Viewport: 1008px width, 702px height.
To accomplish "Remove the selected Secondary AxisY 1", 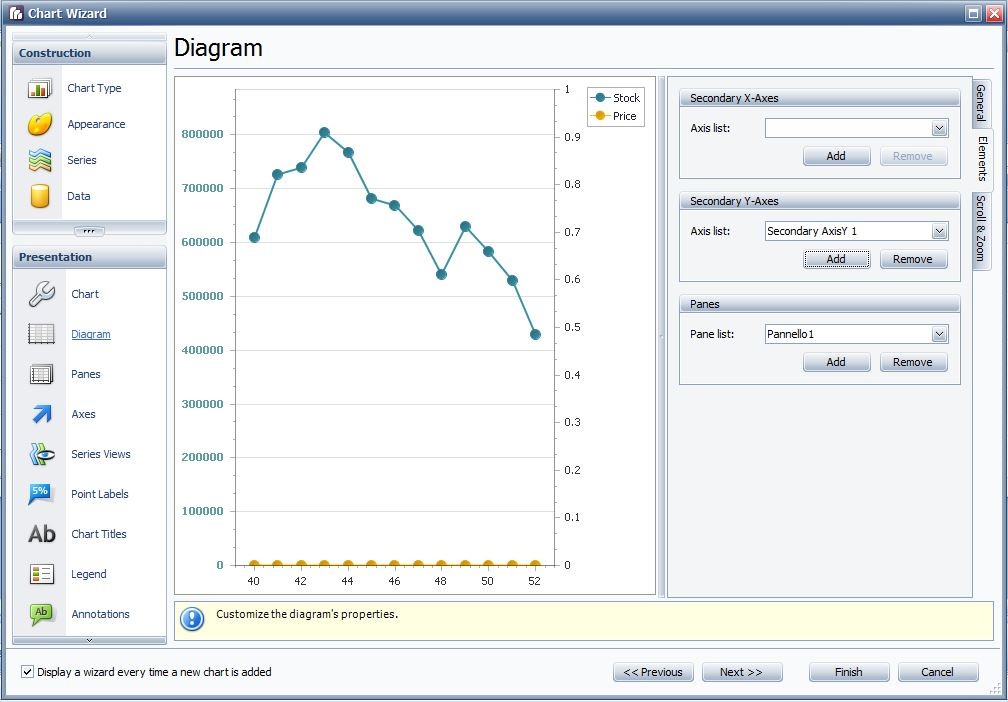I will click(x=913, y=259).
